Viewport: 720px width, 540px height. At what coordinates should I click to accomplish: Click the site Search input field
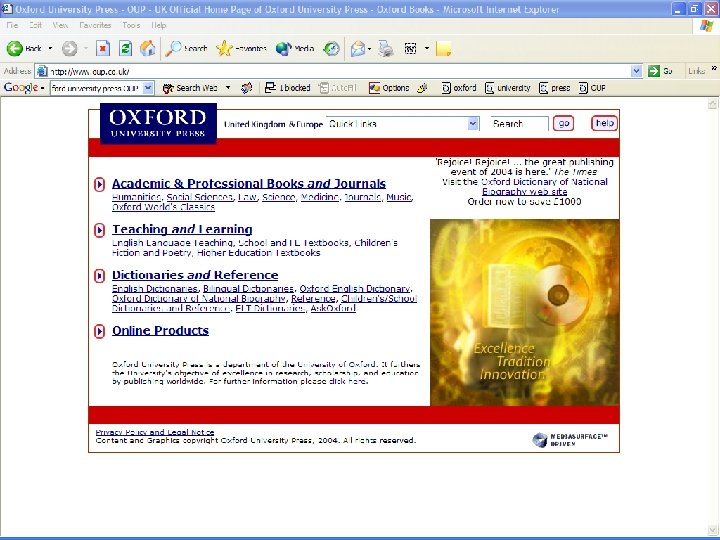coord(519,124)
